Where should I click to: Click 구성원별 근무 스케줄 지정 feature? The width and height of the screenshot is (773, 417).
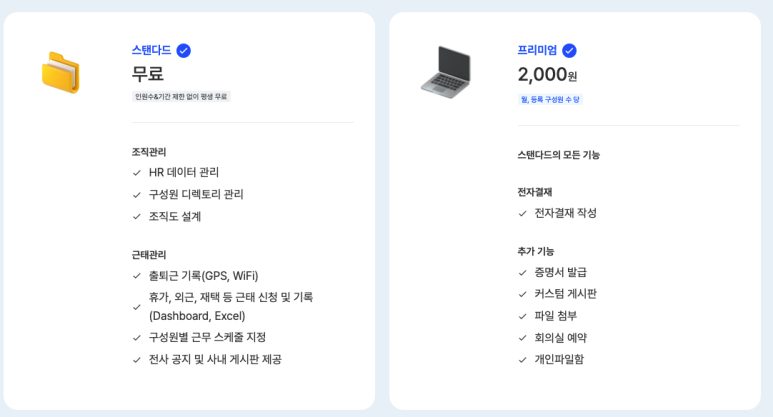pos(207,337)
